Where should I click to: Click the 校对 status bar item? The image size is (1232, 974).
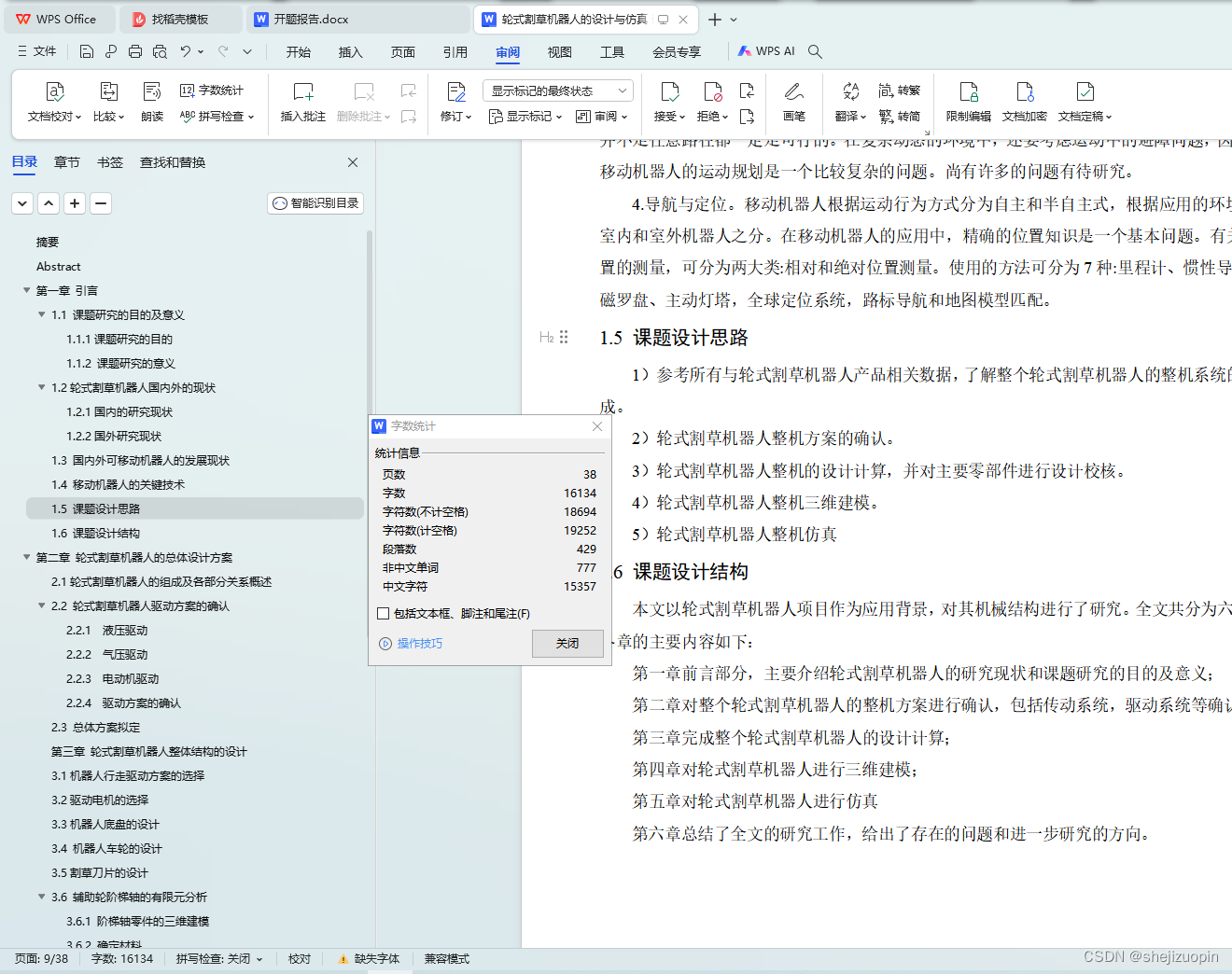(x=300, y=958)
